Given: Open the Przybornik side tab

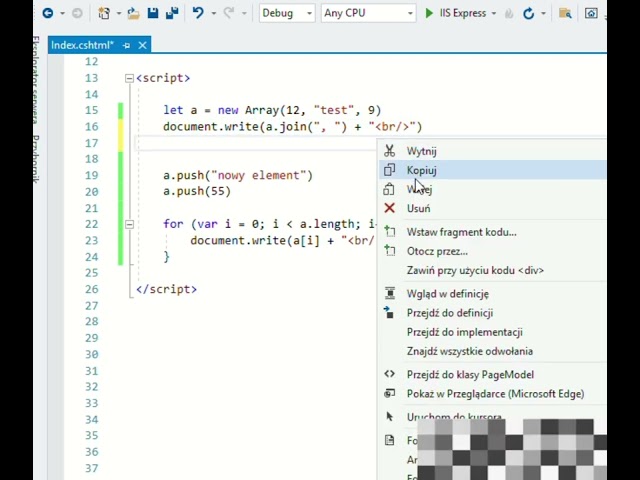Looking at the screenshot, I should pyautogui.click(x=36, y=159).
